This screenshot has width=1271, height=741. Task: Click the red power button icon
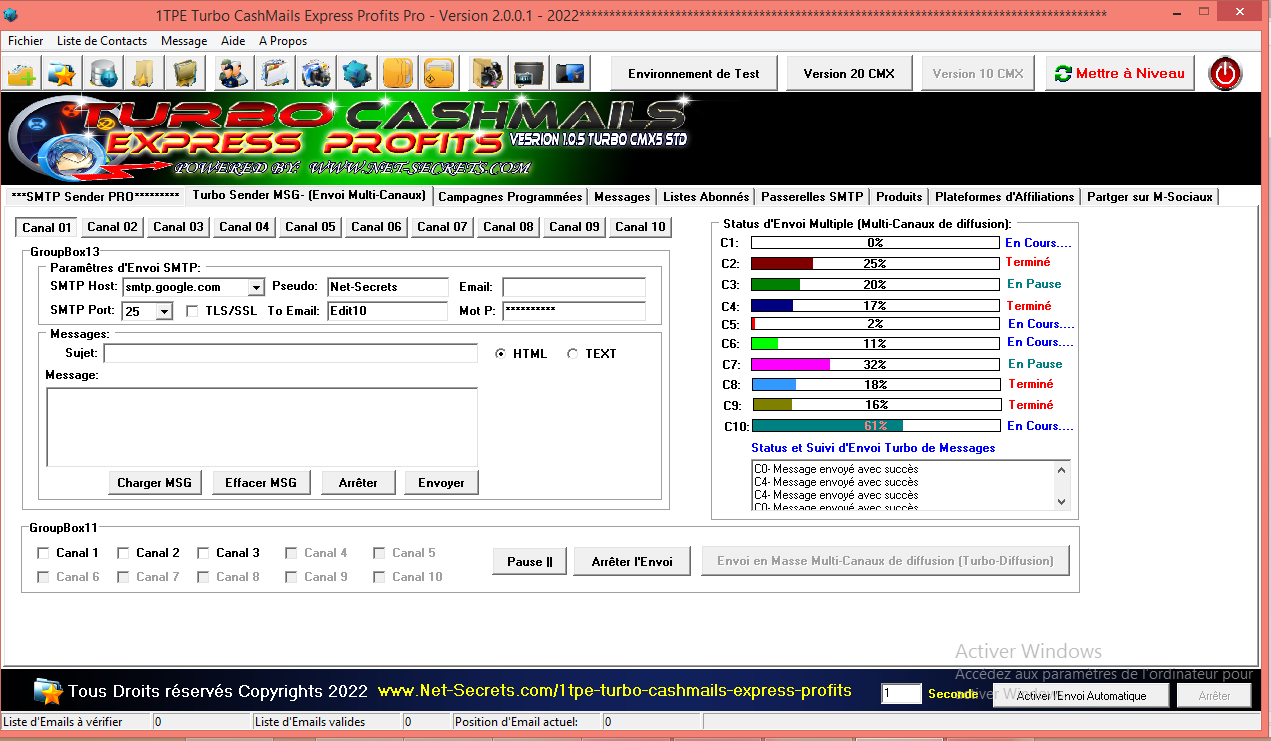pyautogui.click(x=1225, y=73)
